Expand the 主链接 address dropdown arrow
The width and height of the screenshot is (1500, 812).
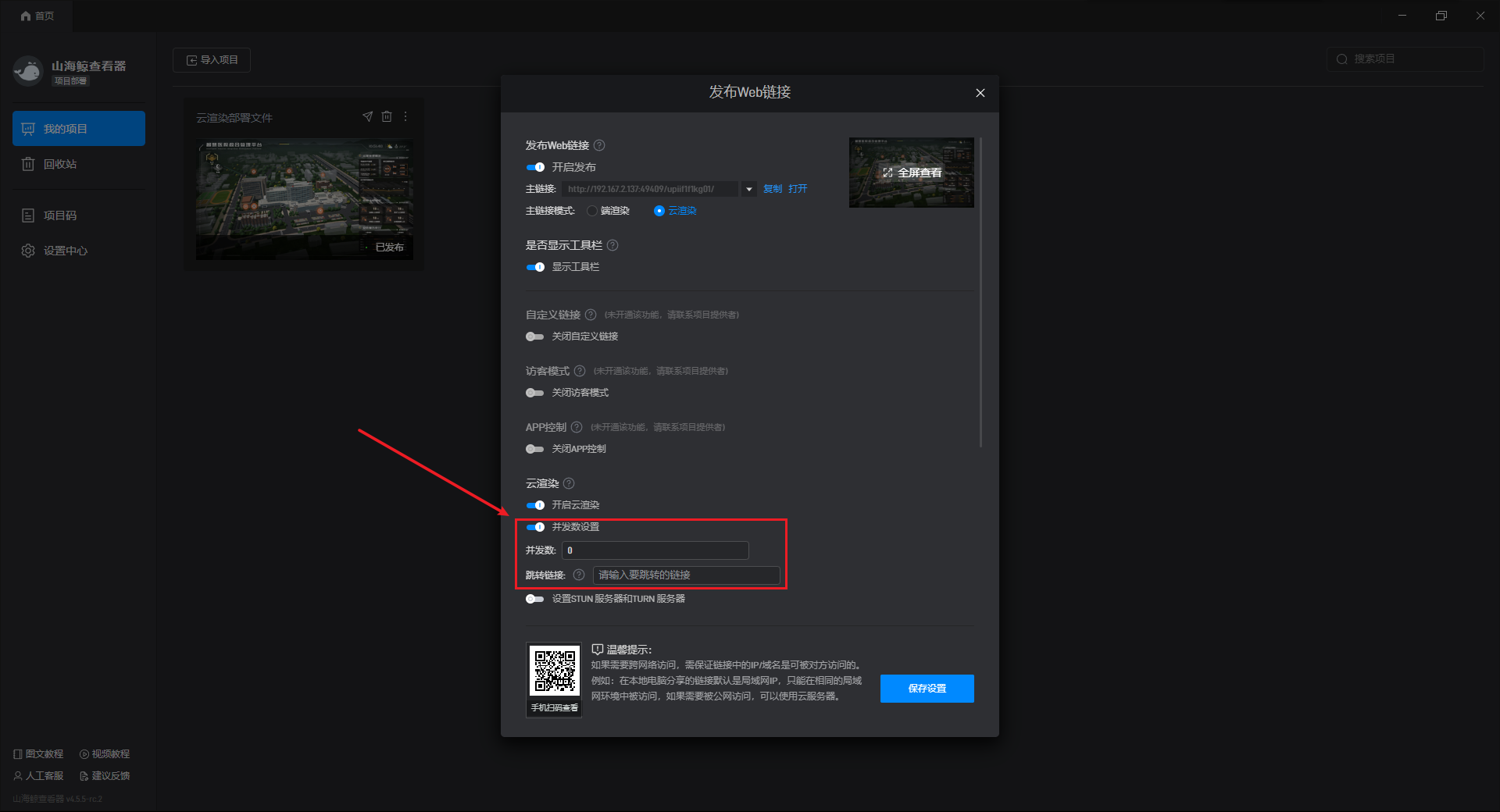[x=749, y=189]
